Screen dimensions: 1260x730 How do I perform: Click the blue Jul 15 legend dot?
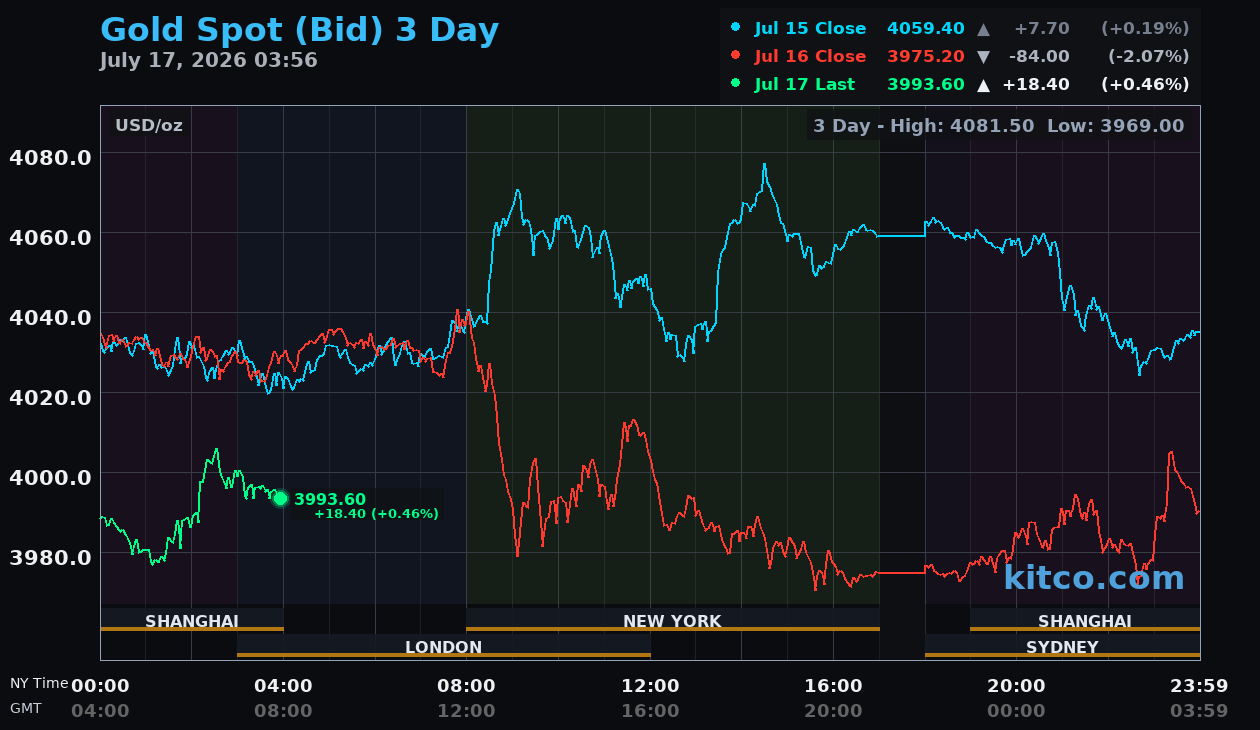pyautogui.click(x=736, y=28)
